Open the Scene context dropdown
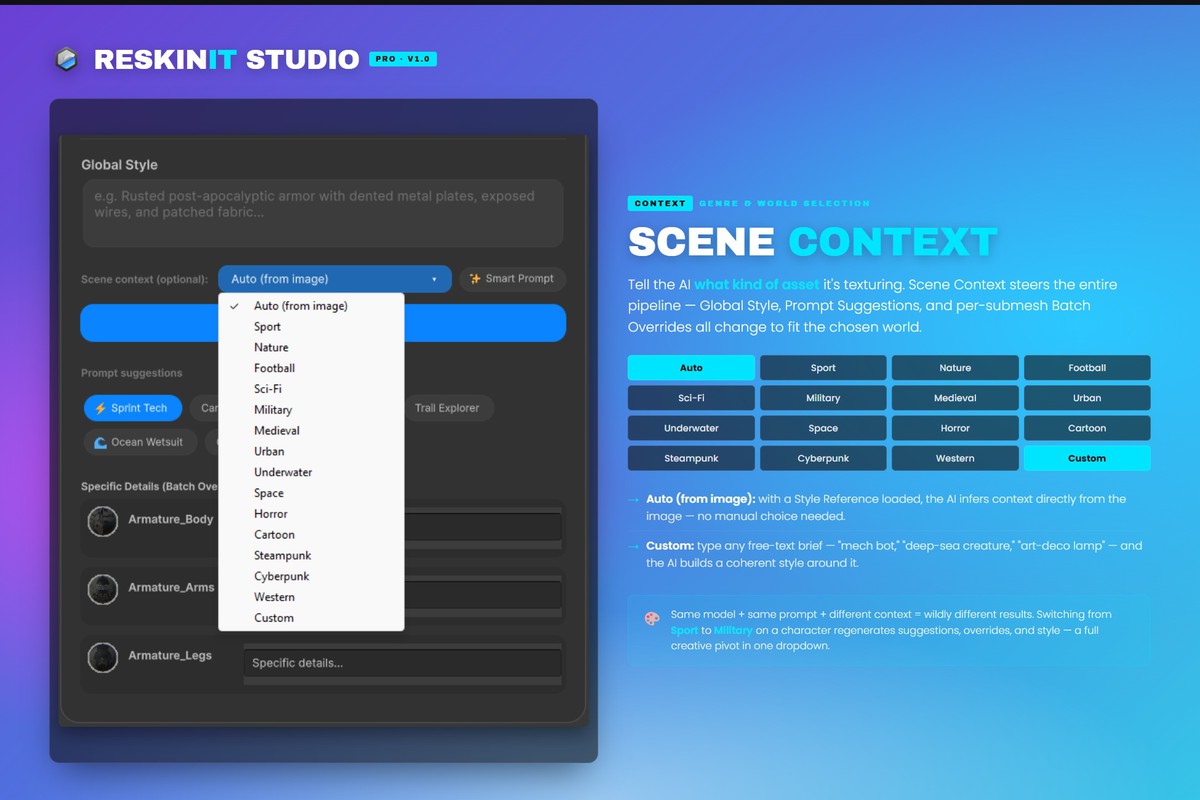Image resolution: width=1200 pixels, height=800 pixels. [x=335, y=279]
